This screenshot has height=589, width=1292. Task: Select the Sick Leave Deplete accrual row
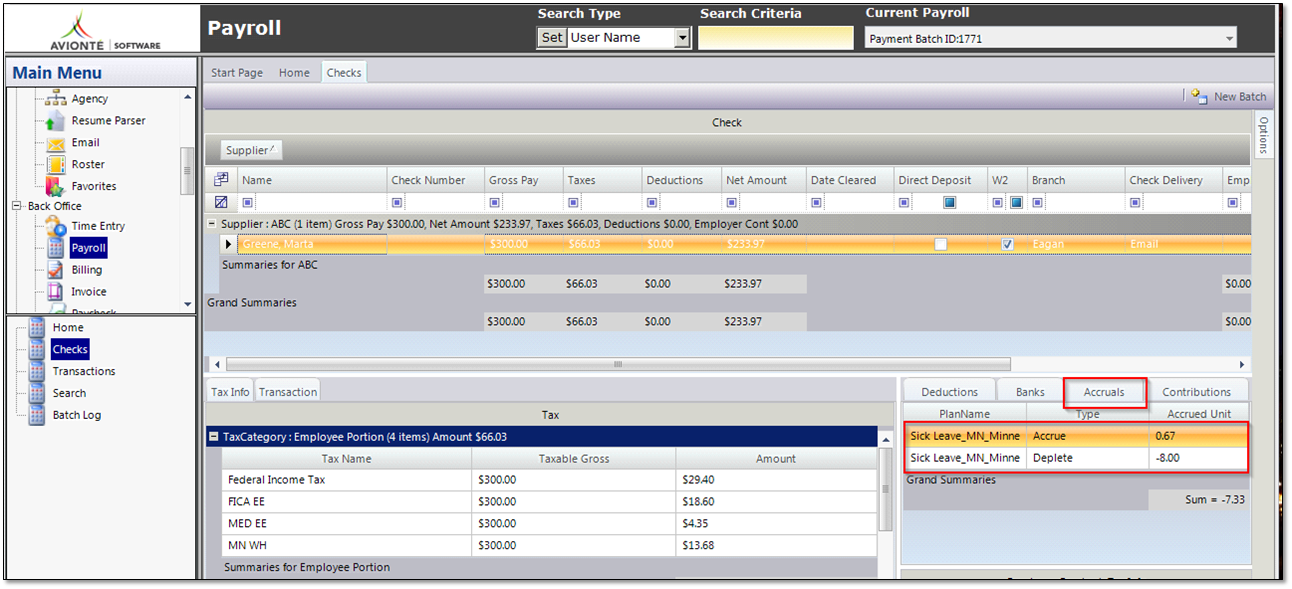pos(1077,458)
